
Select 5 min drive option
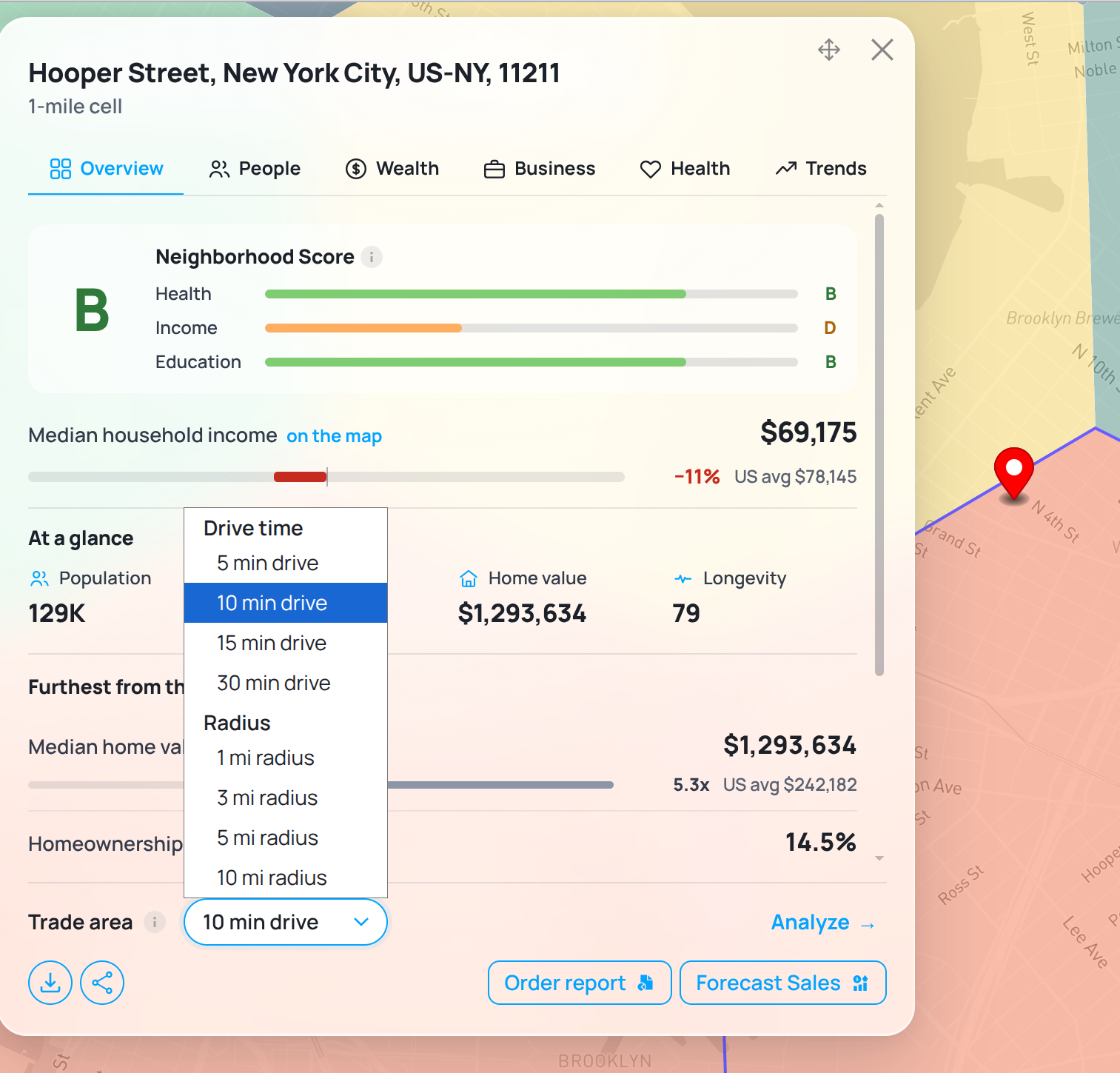(286, 563)
